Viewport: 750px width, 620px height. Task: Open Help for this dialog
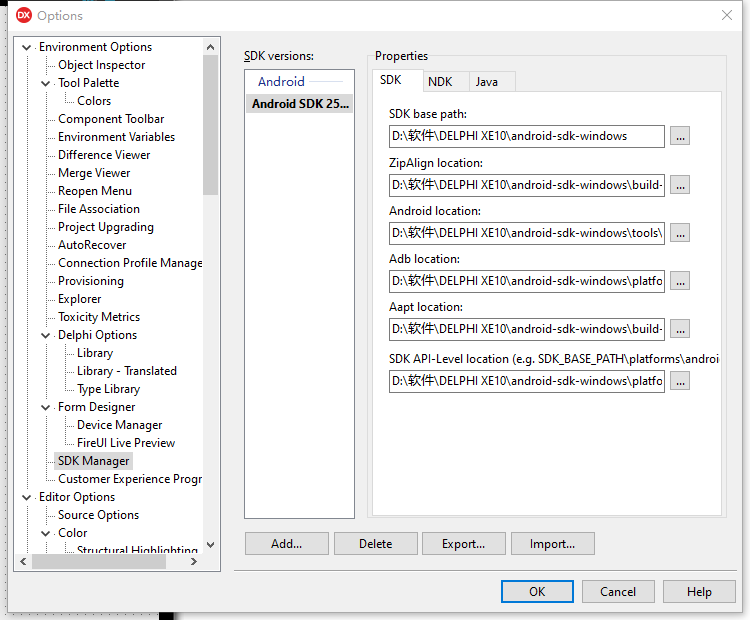[699, 592]
